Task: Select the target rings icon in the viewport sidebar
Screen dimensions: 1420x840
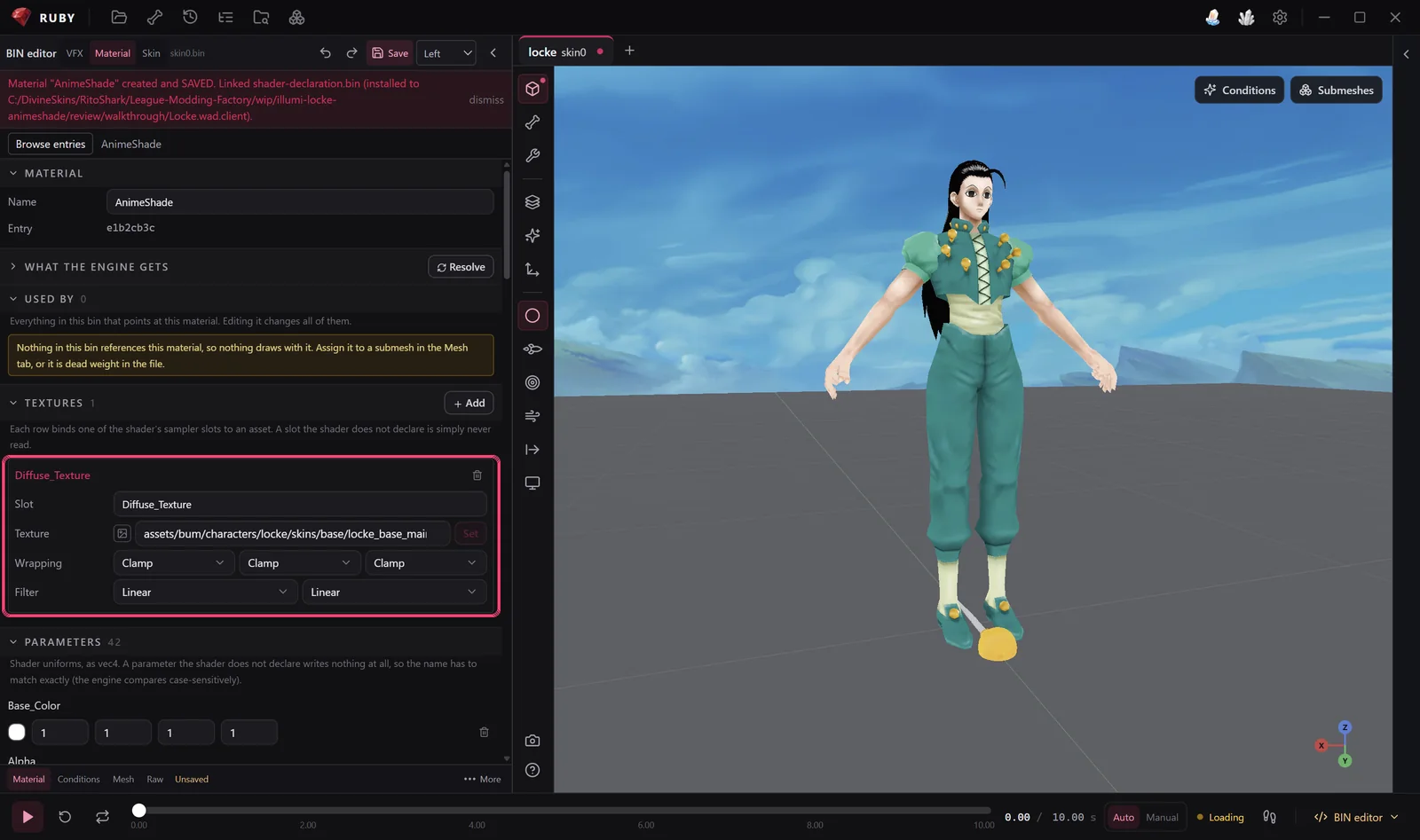Action: click(x=532, y=382)
